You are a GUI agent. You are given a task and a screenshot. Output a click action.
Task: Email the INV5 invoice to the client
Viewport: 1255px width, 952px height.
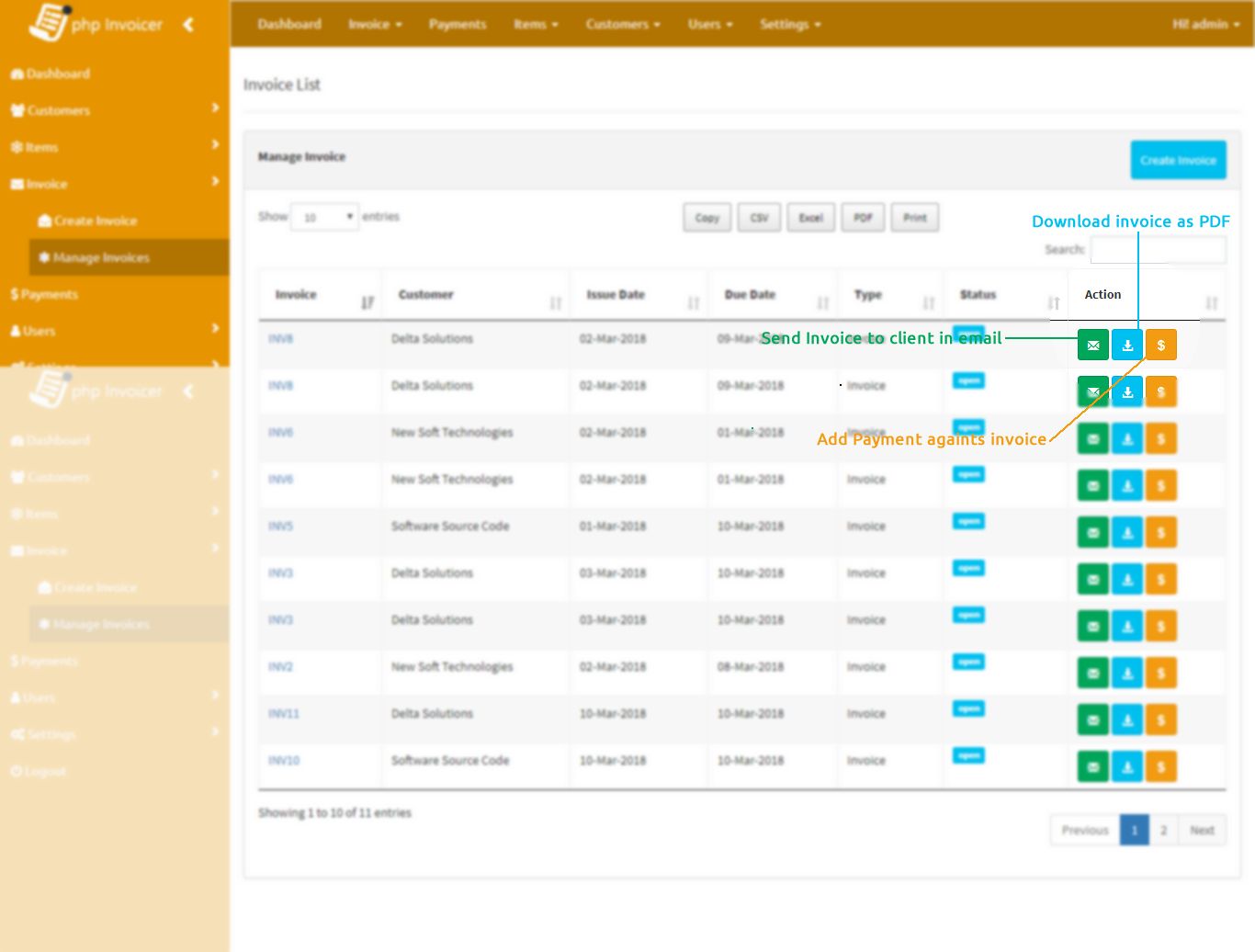tap(1092, 533)
